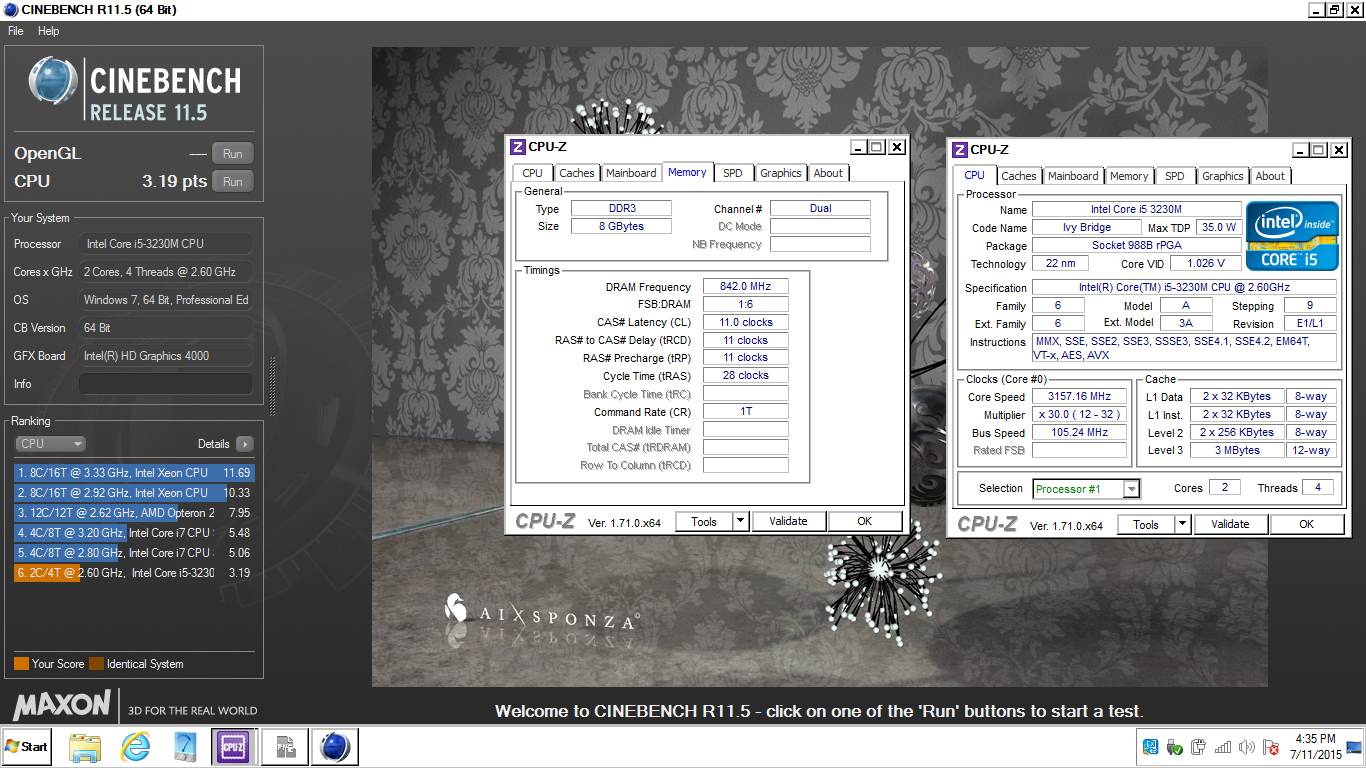Open the Help menu in Cinebench
Viewport: 1366px width, 768px height.
click(x=49, y=31)
